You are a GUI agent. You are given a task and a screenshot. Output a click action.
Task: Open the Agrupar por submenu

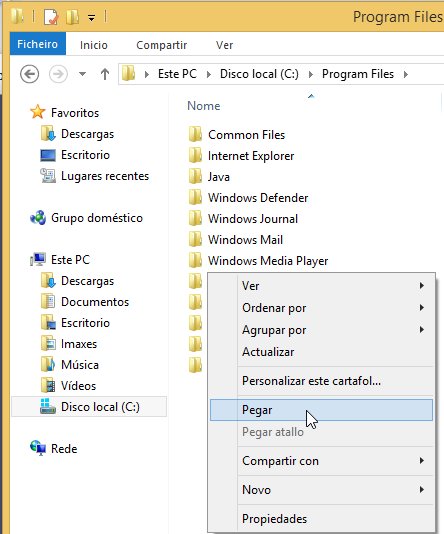[321, 330]
